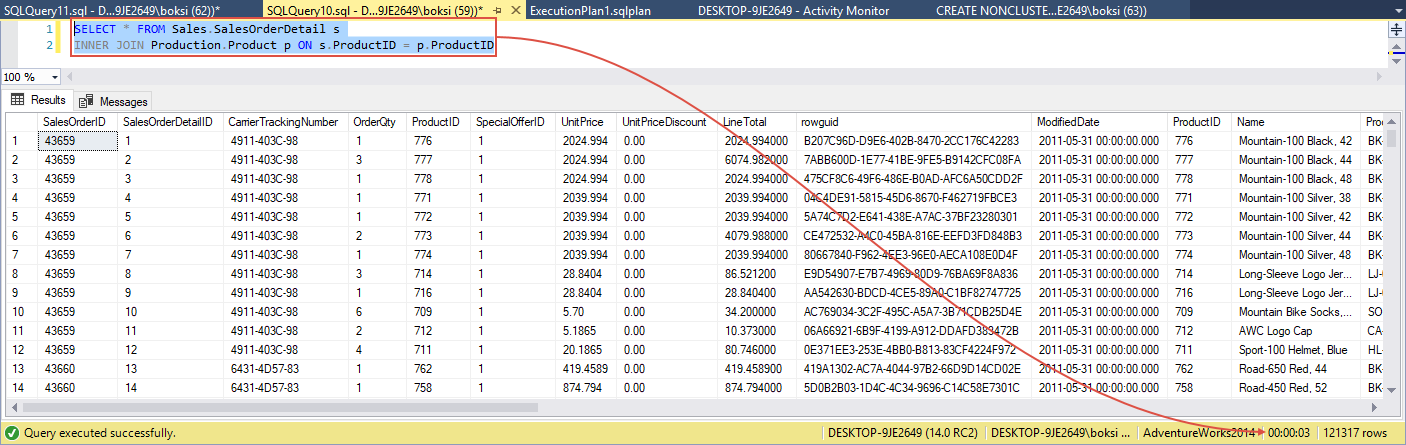
Task: Click the ModifiedDate column header
Action: tap(1100, 122)
